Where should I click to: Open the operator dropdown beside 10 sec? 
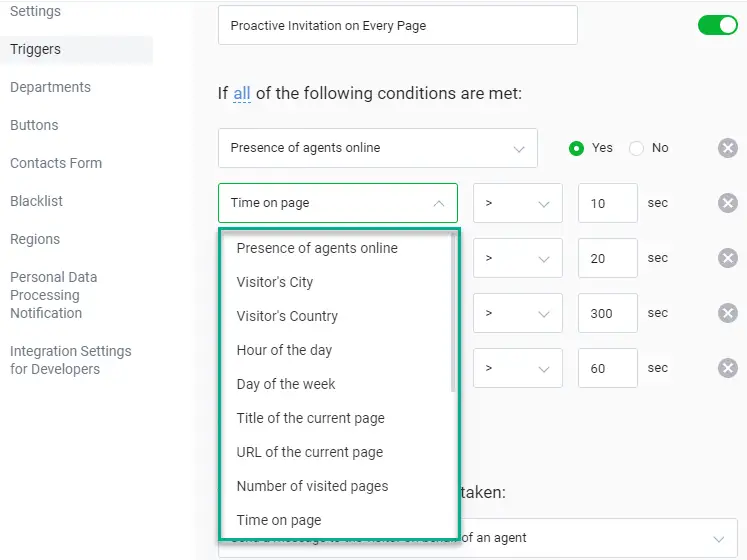tap(517, 203)
